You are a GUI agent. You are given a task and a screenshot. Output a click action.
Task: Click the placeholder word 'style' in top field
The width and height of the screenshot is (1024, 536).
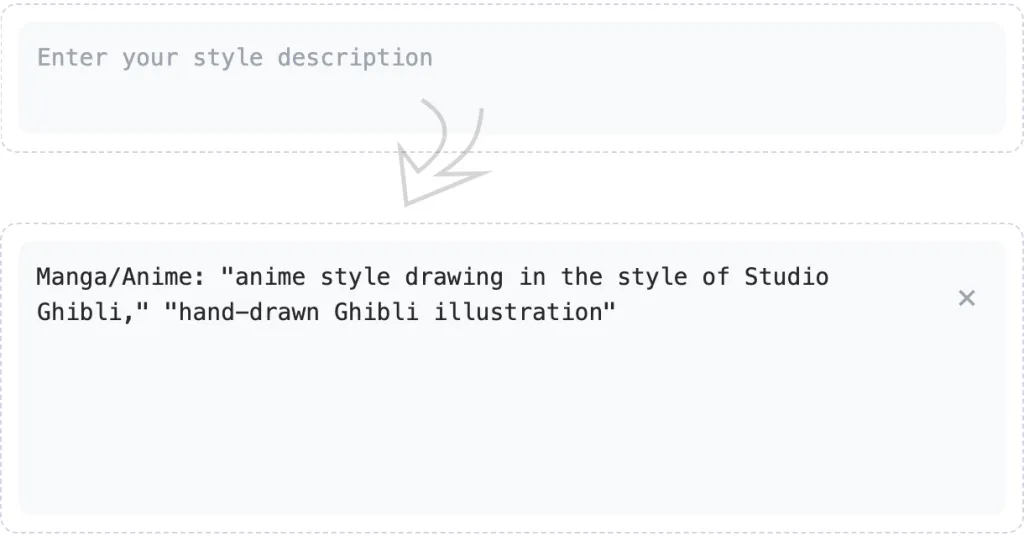point(228,57)
